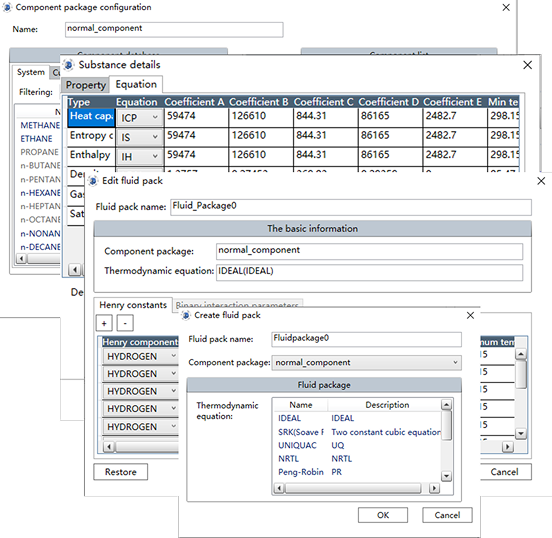This screenshot has height=538, width=552.
Task: Edit Fluid pack name field Fluidpackage0
Action: (x=366, y=339)
